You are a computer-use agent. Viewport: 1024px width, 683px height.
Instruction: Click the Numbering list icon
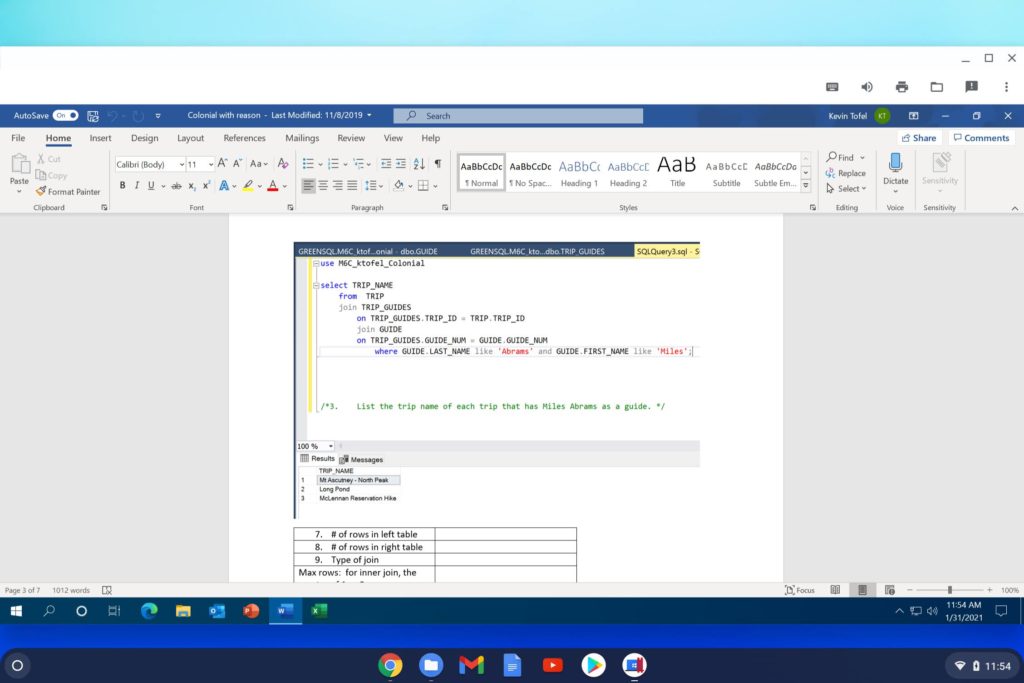333,164
